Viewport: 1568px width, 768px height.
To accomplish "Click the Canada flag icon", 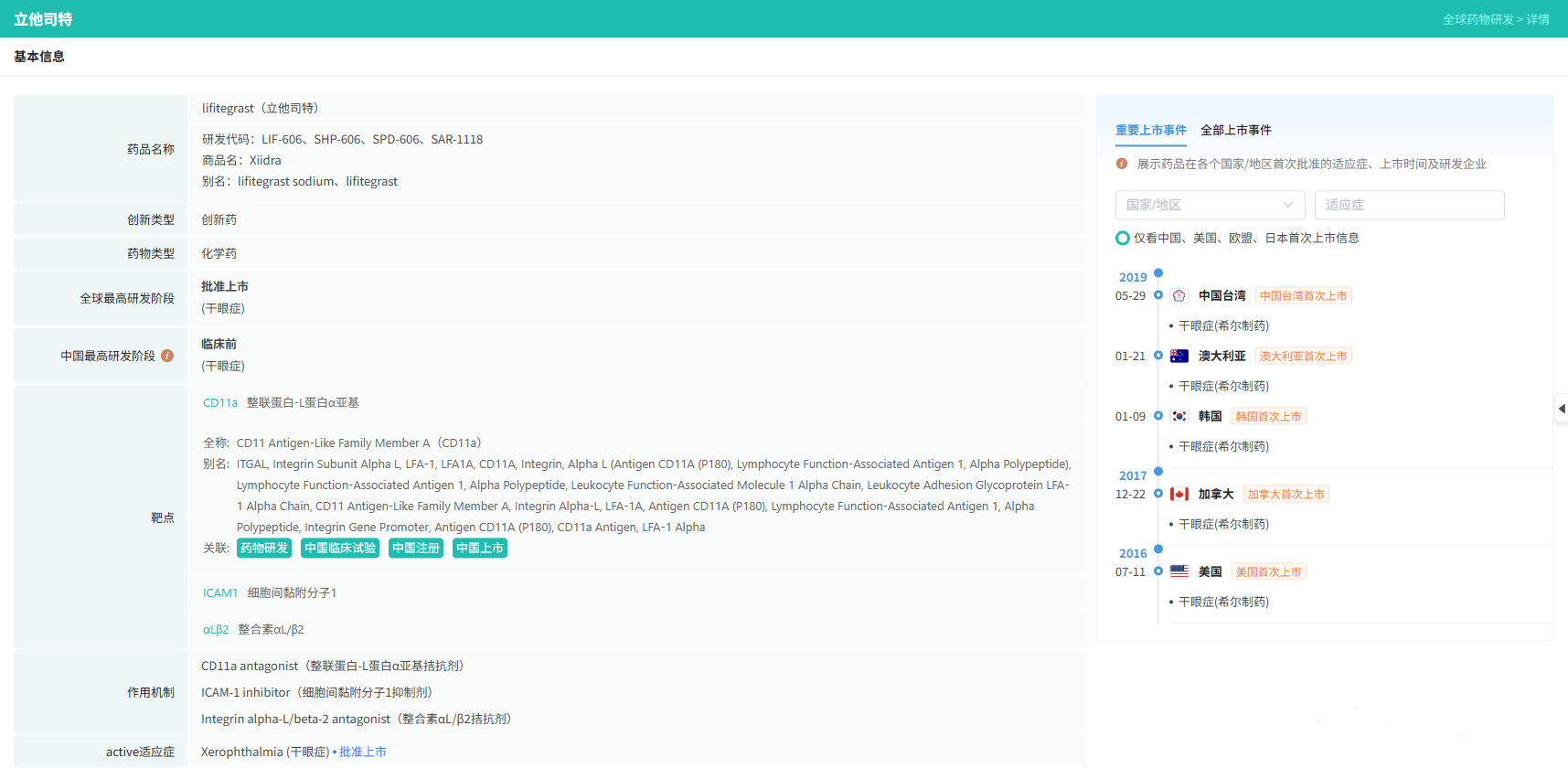I will click(x=1179, y=494).
